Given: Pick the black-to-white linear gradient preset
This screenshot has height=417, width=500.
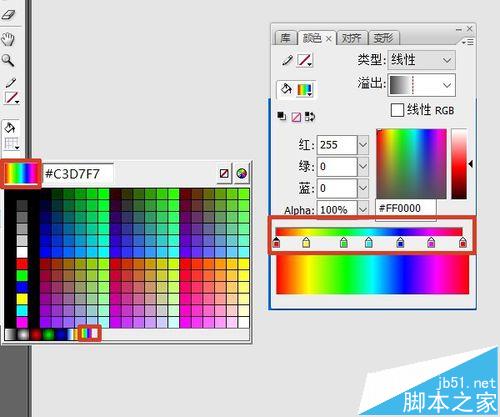Looking at the screenshot, I should pyautogui.click(x=10, y=334).
